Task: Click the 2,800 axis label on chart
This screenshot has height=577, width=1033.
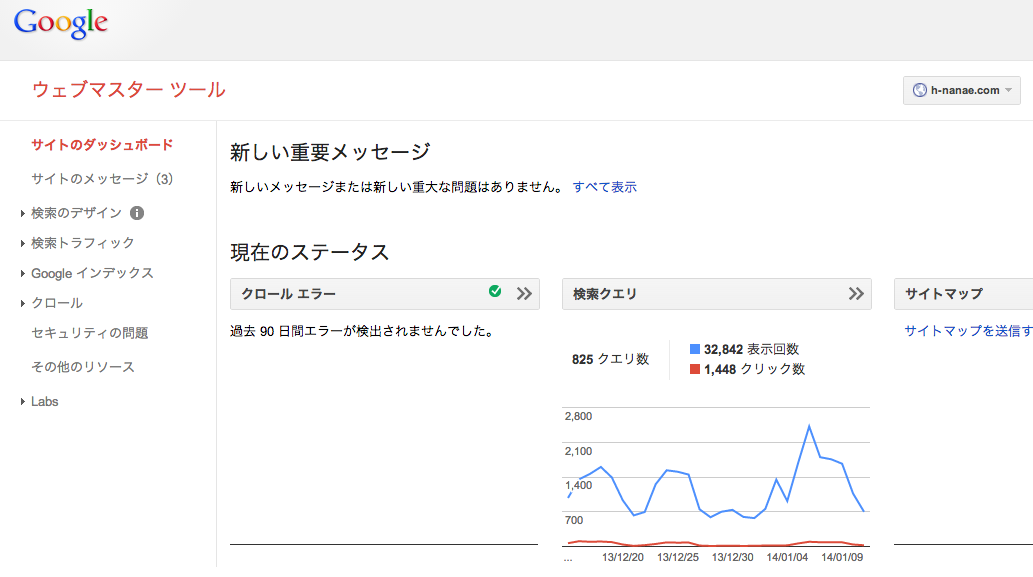Action: pos(578,416)
